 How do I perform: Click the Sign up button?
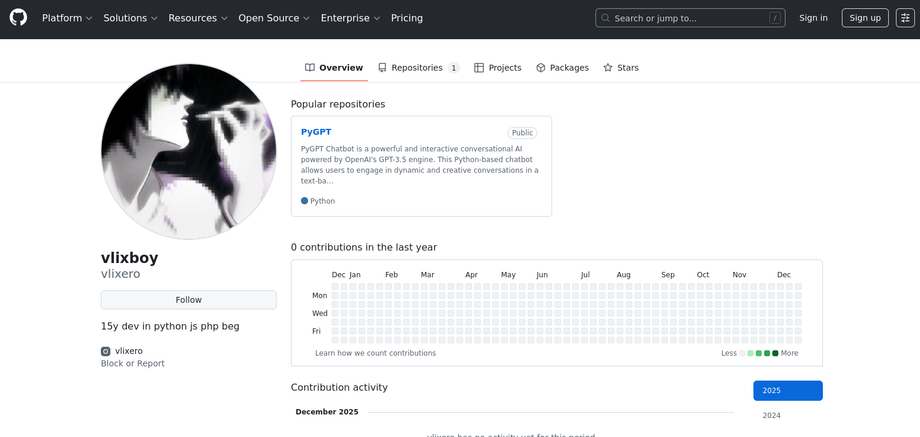click(865, 18)
